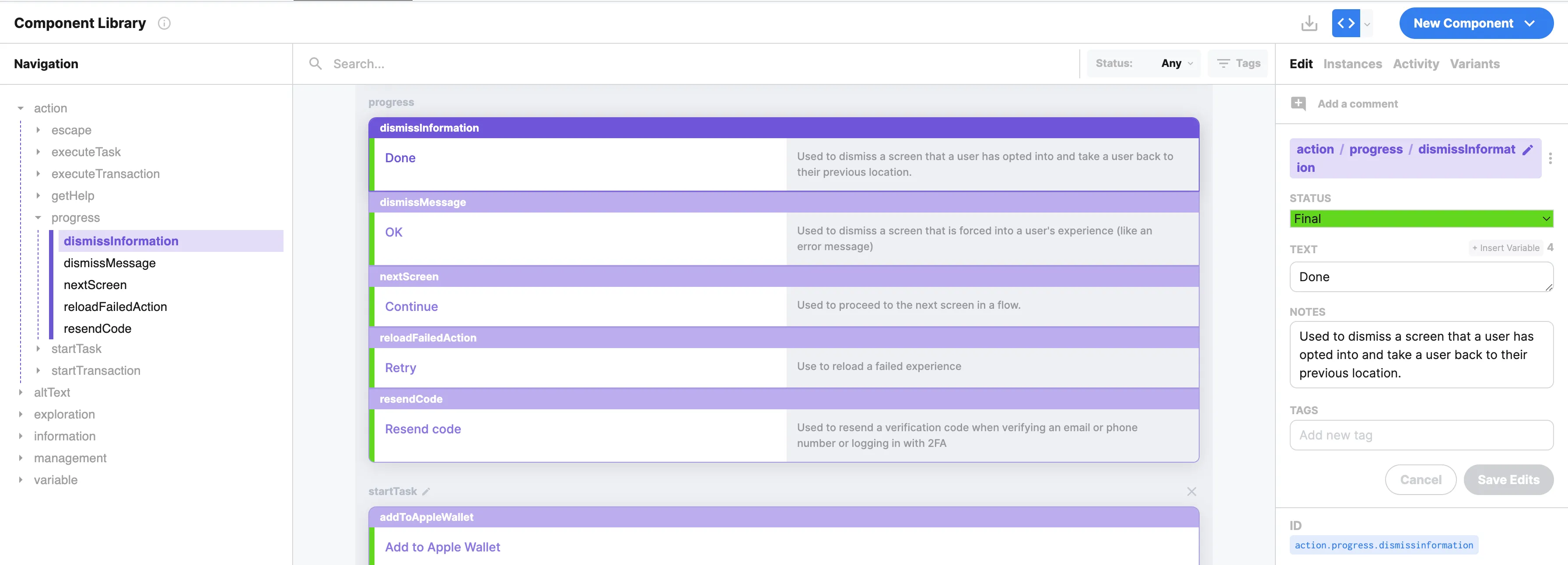Select nextScreen in navigation tree
The image size is (1568, 565).
coord(95,285)
